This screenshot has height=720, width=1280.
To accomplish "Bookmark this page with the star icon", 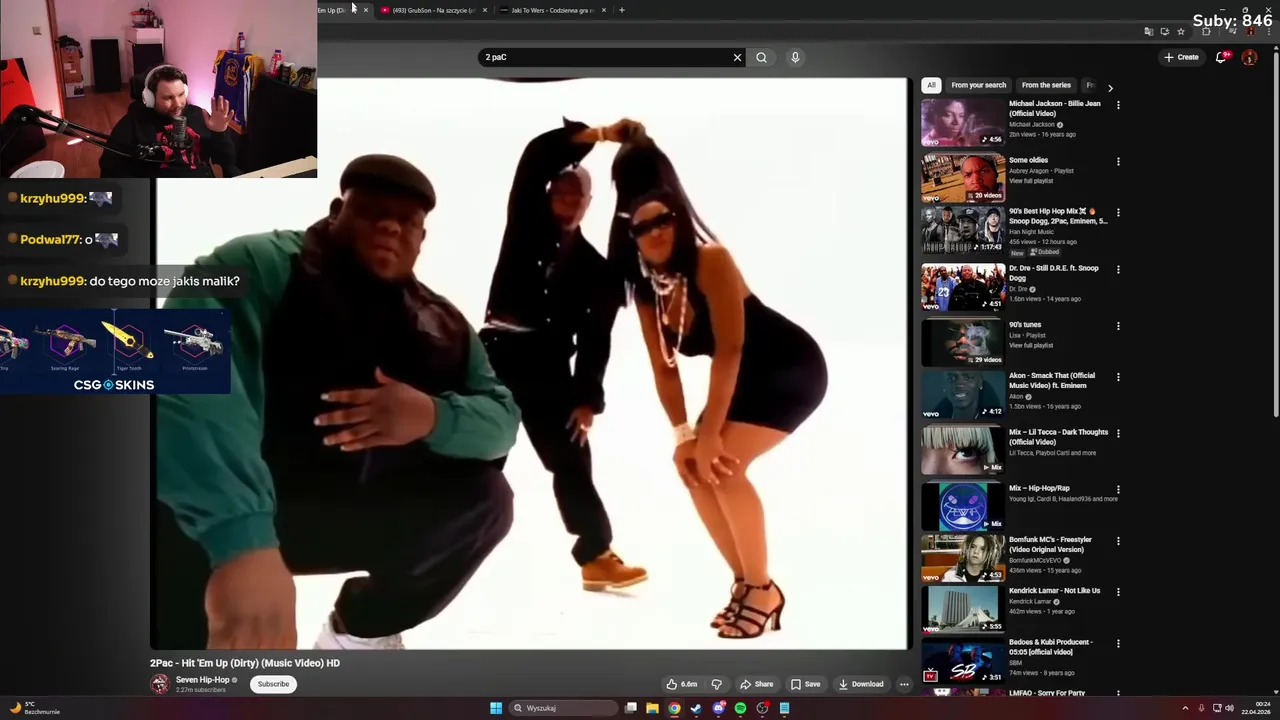I will (1181, 31).
